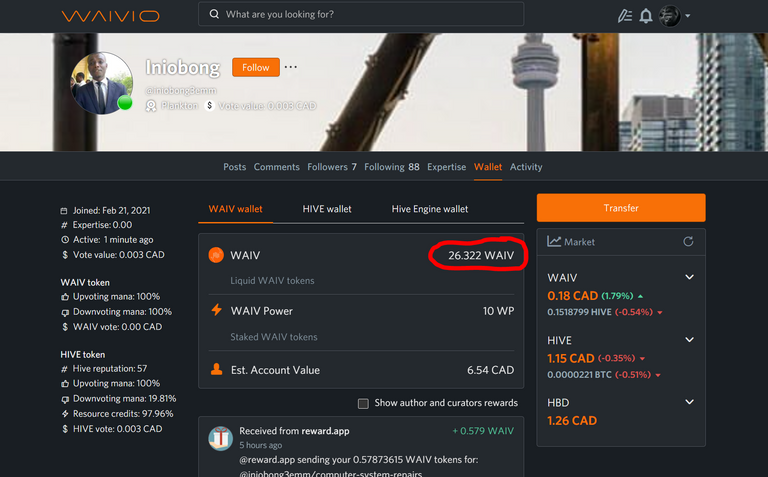Click the Iniobong profile name
This screenshot has height=477, width=768.
tap(182, 67)
